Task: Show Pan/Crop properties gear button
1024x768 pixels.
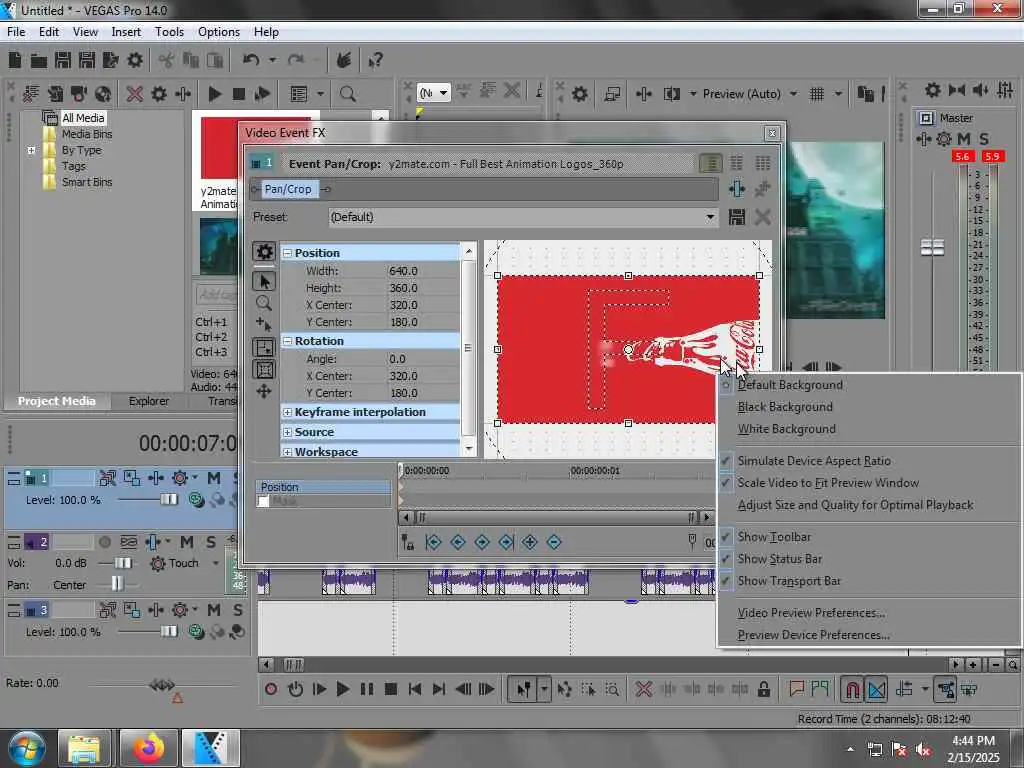Action: [x=264, y=252]
